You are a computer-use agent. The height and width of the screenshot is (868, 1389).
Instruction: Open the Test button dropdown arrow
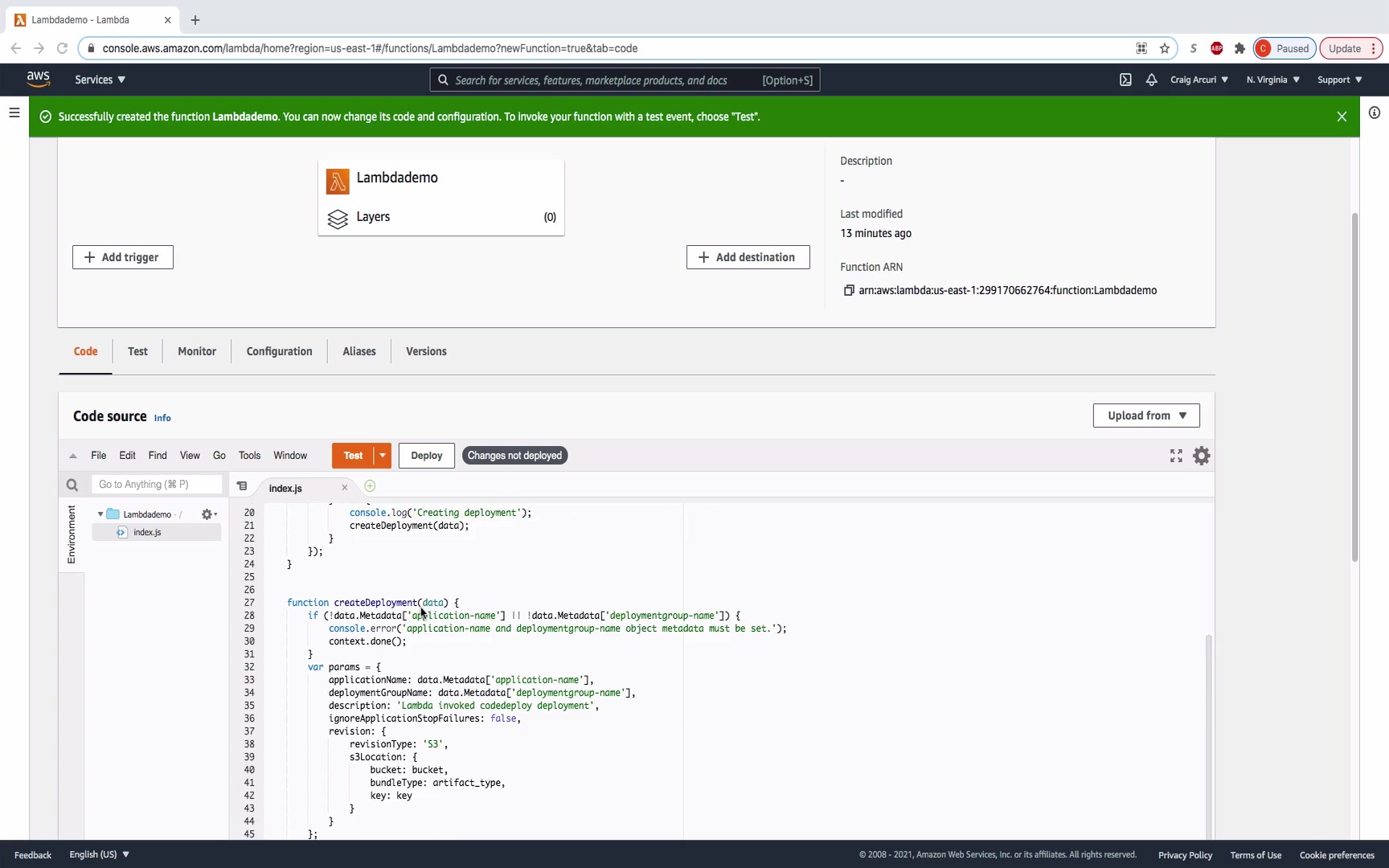[x=383, y=456]
